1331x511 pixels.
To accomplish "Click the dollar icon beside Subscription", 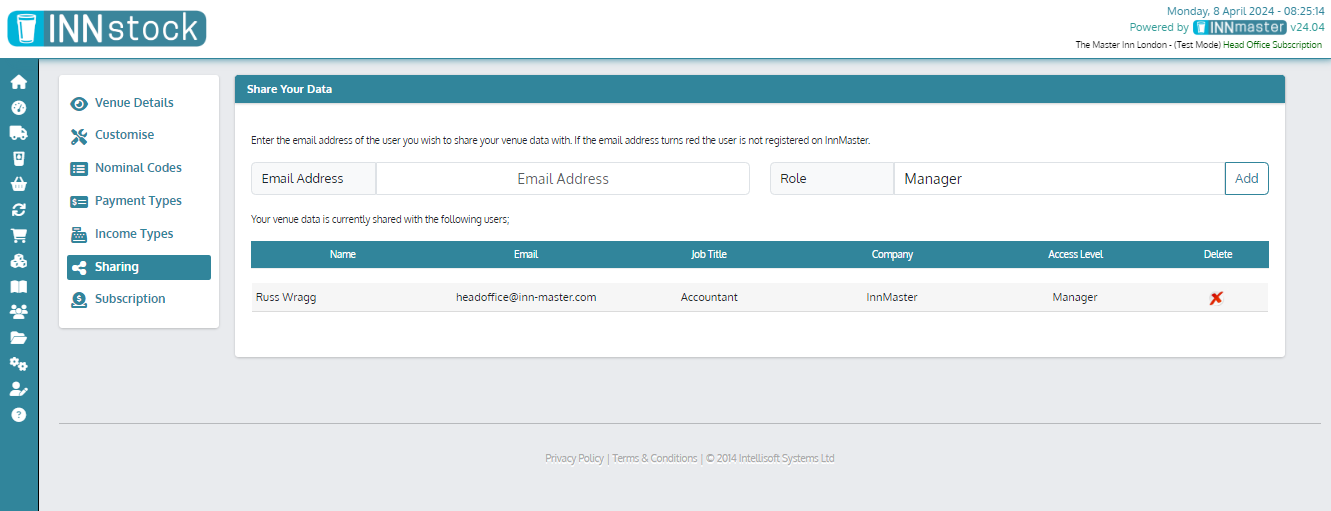I will click(x=79, y=299).
